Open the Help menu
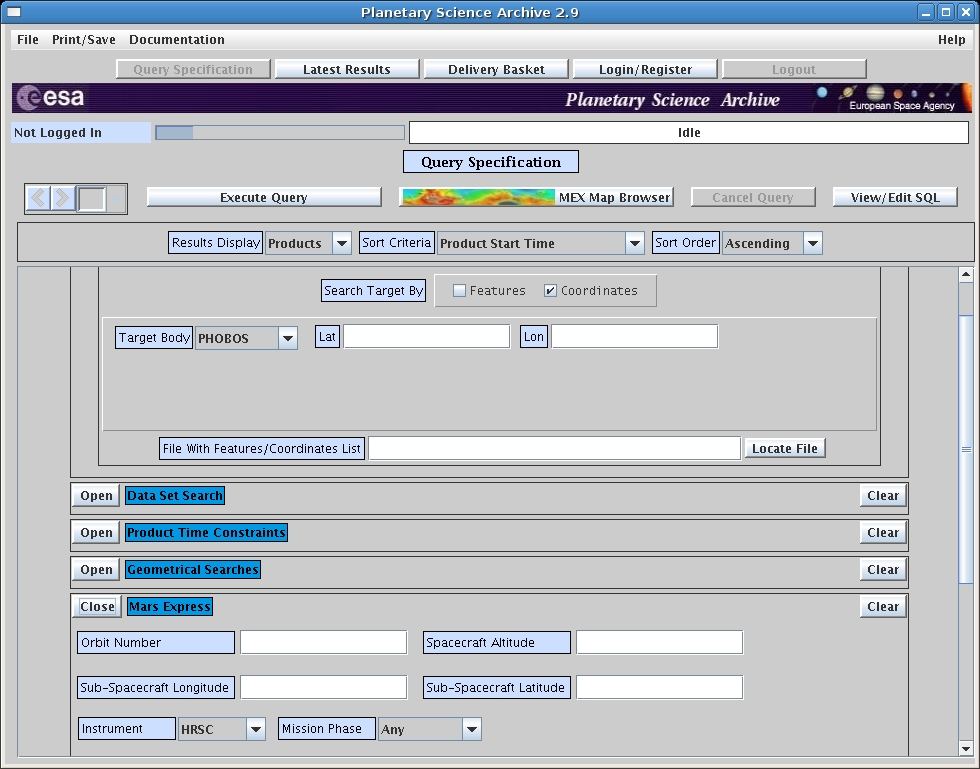Viewport: 980px width, 769px height. click(951, 39)
